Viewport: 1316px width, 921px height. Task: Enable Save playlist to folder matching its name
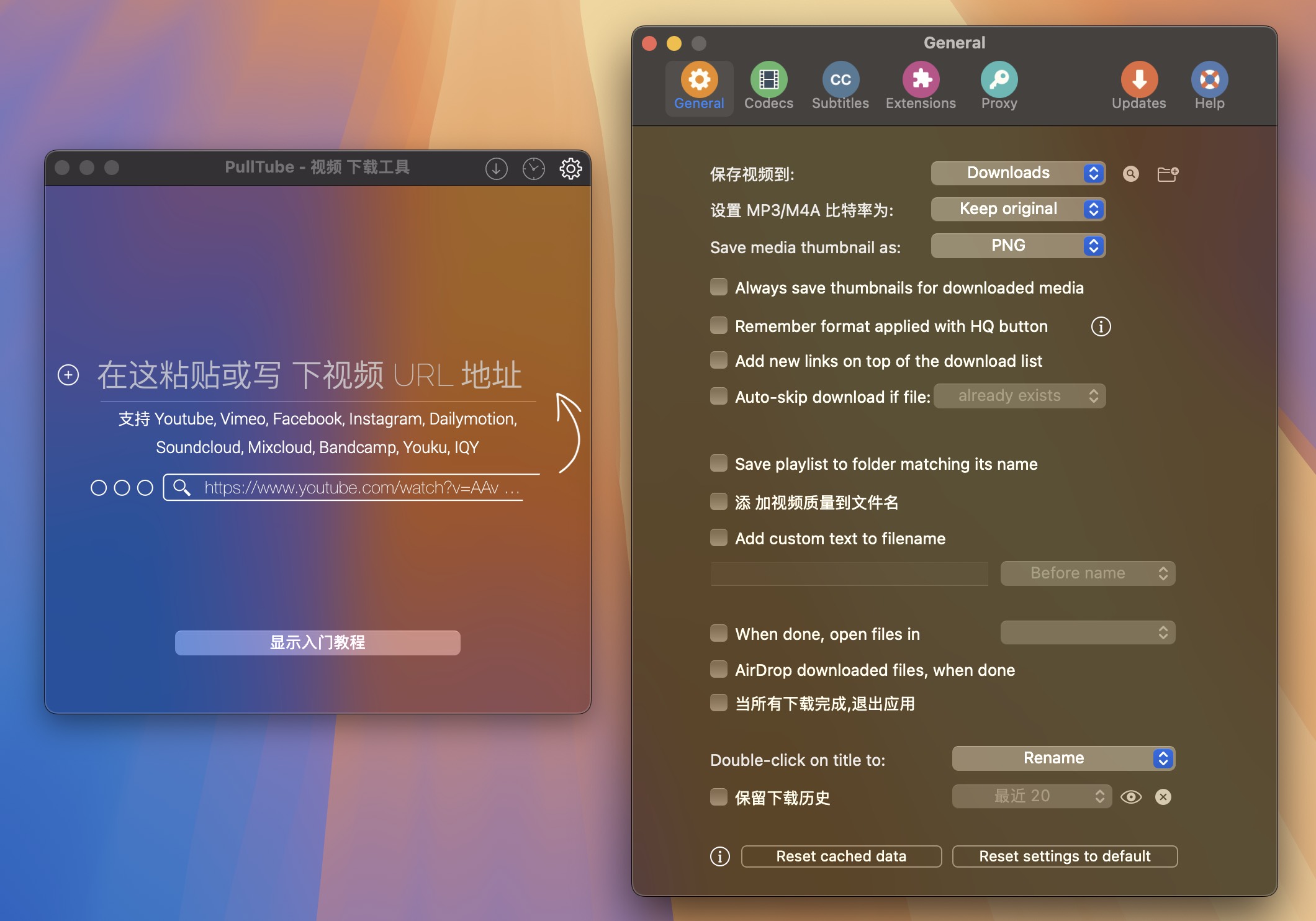(x=717, y=462)
